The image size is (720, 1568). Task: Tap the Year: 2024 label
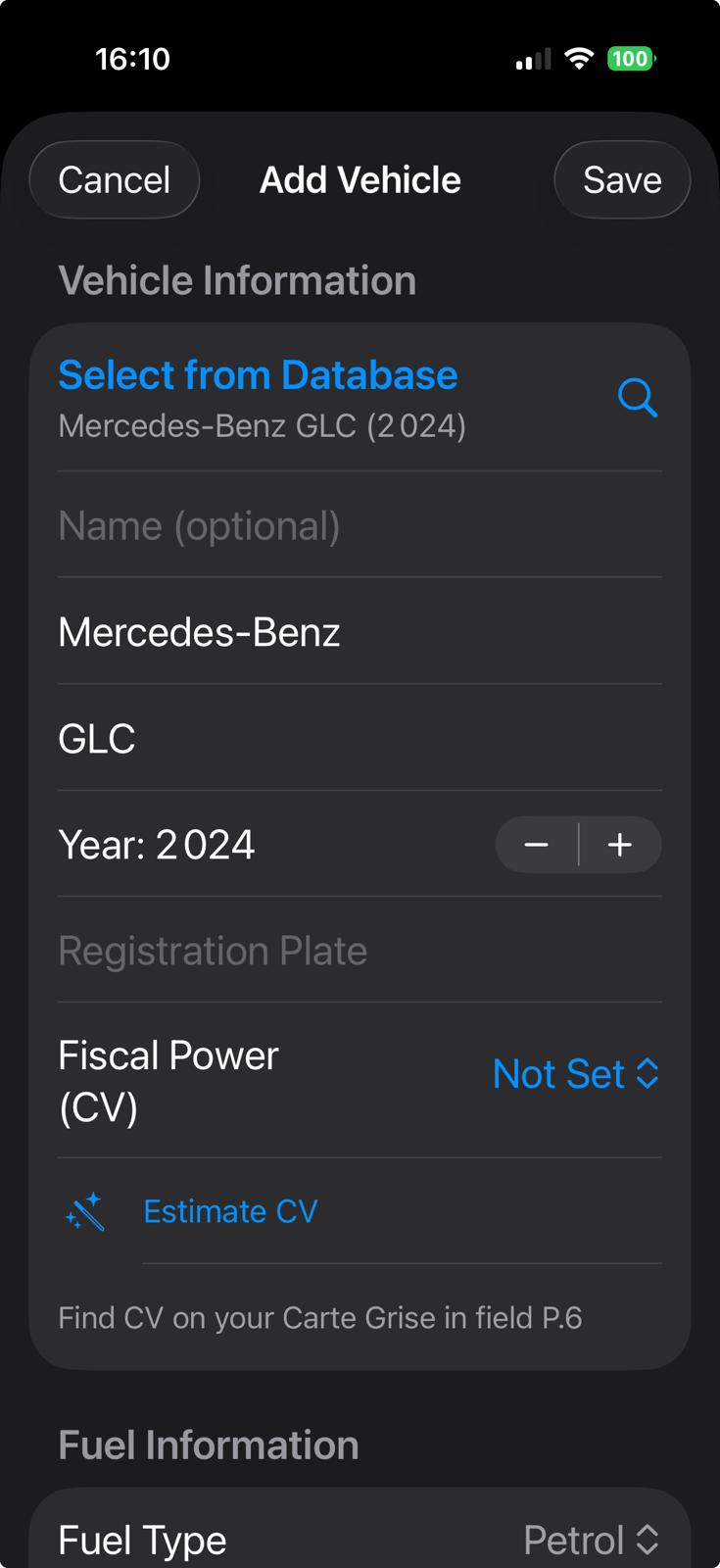(x=157, y=845)
